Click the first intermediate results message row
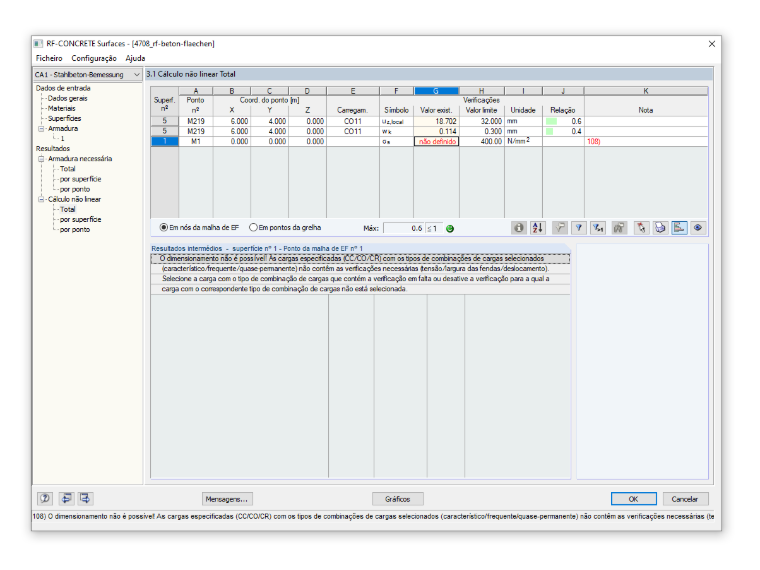The width and height of the screenshot is (760, 570). [360, 259]
